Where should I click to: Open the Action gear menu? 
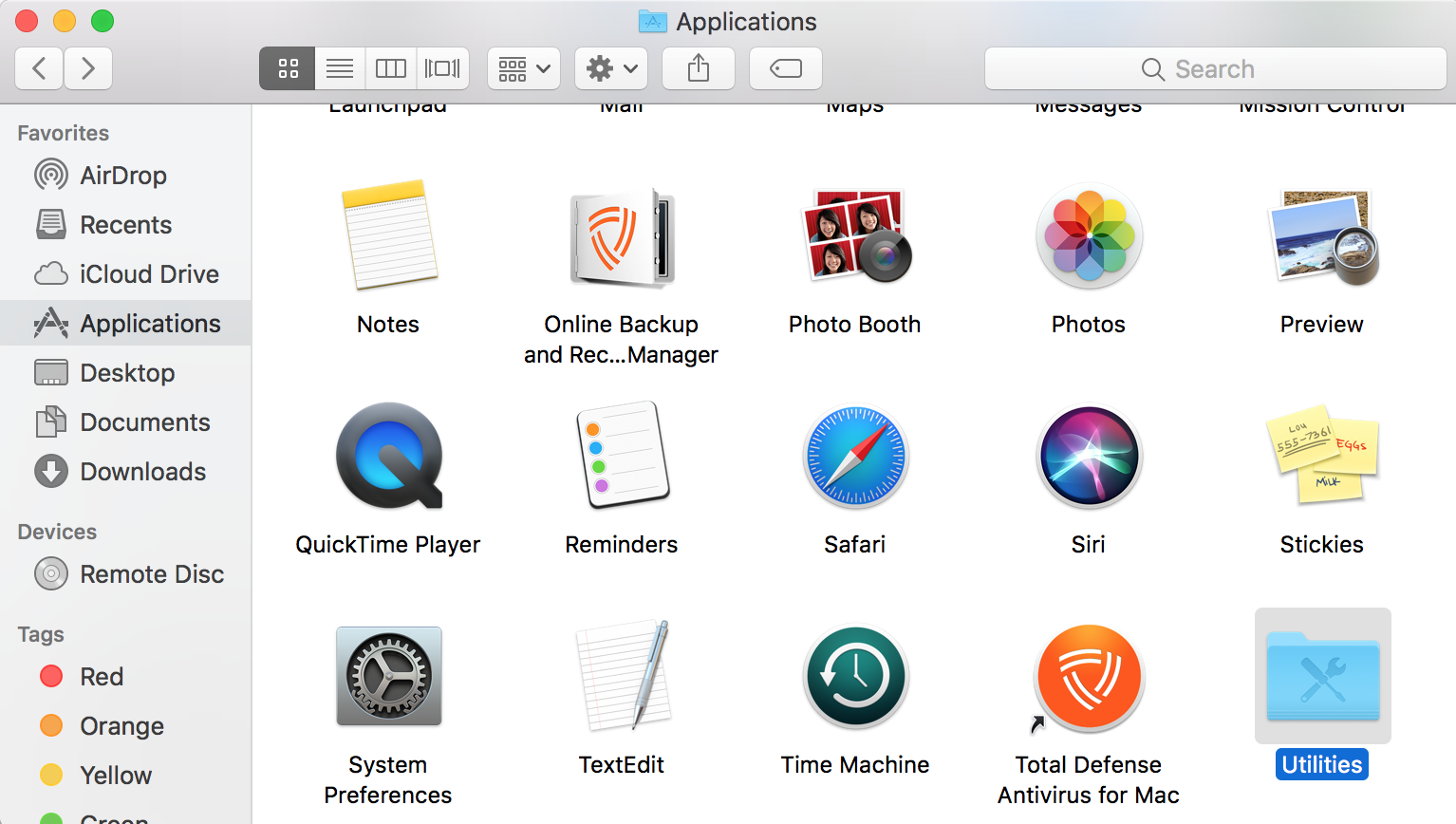(x=611, y=68)
